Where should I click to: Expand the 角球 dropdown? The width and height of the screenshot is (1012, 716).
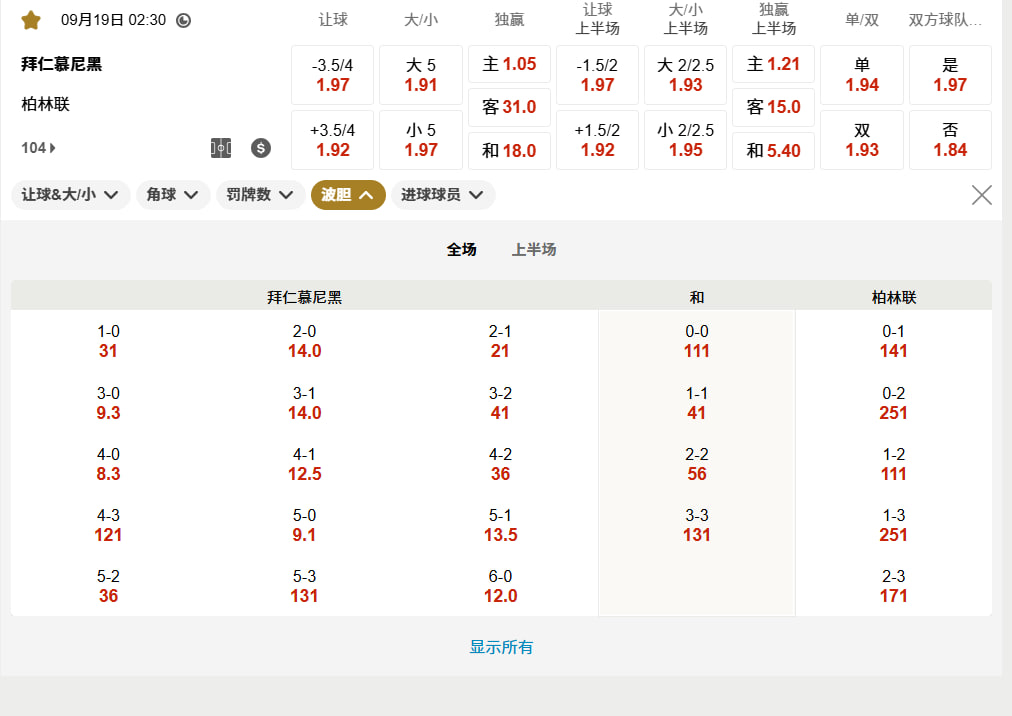172,195
